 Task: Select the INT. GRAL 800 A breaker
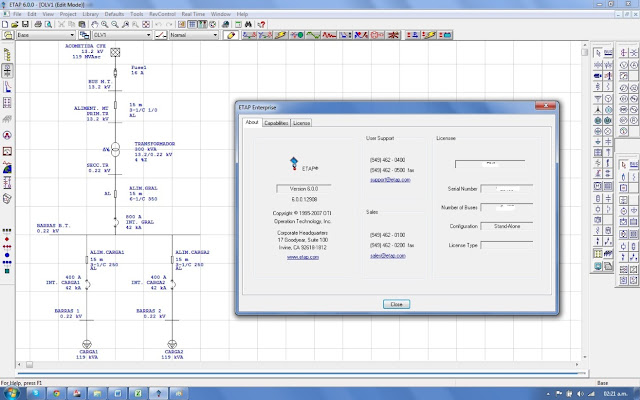[x=116, y=222]
